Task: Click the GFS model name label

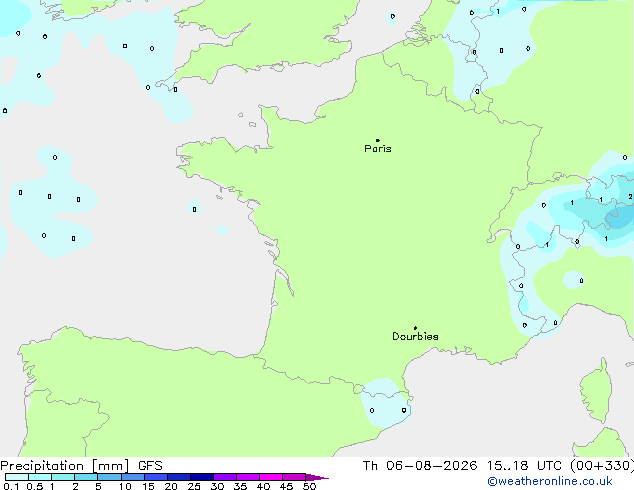Action: click(150, 466)
